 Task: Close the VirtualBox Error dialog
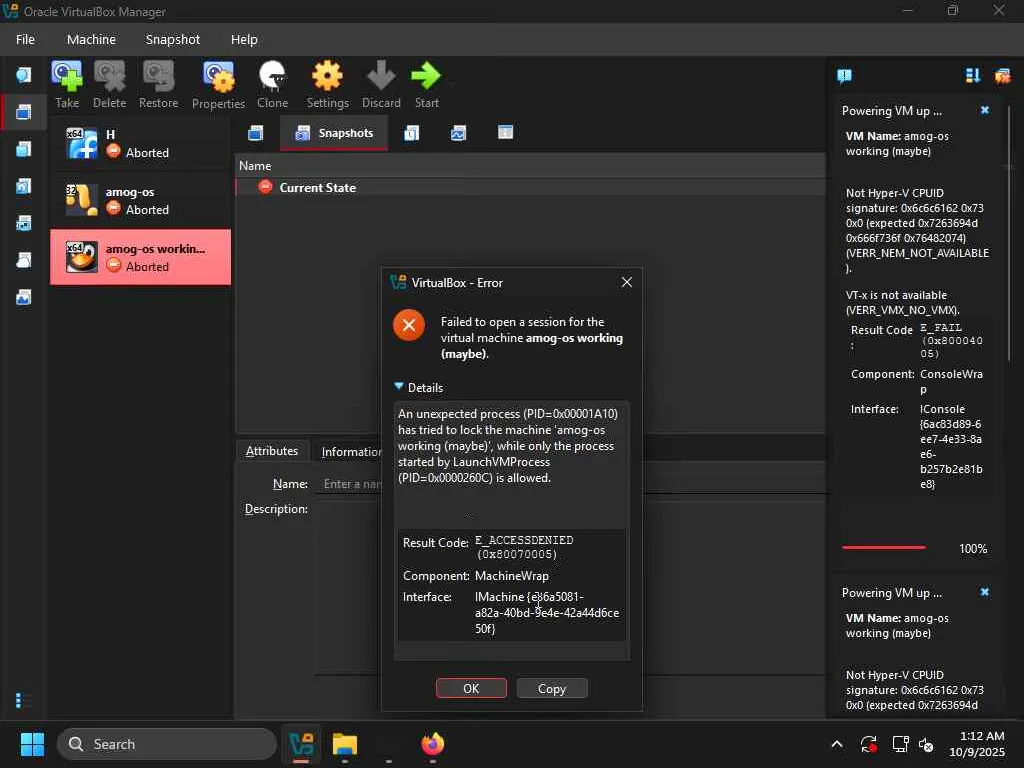point(626,282)
